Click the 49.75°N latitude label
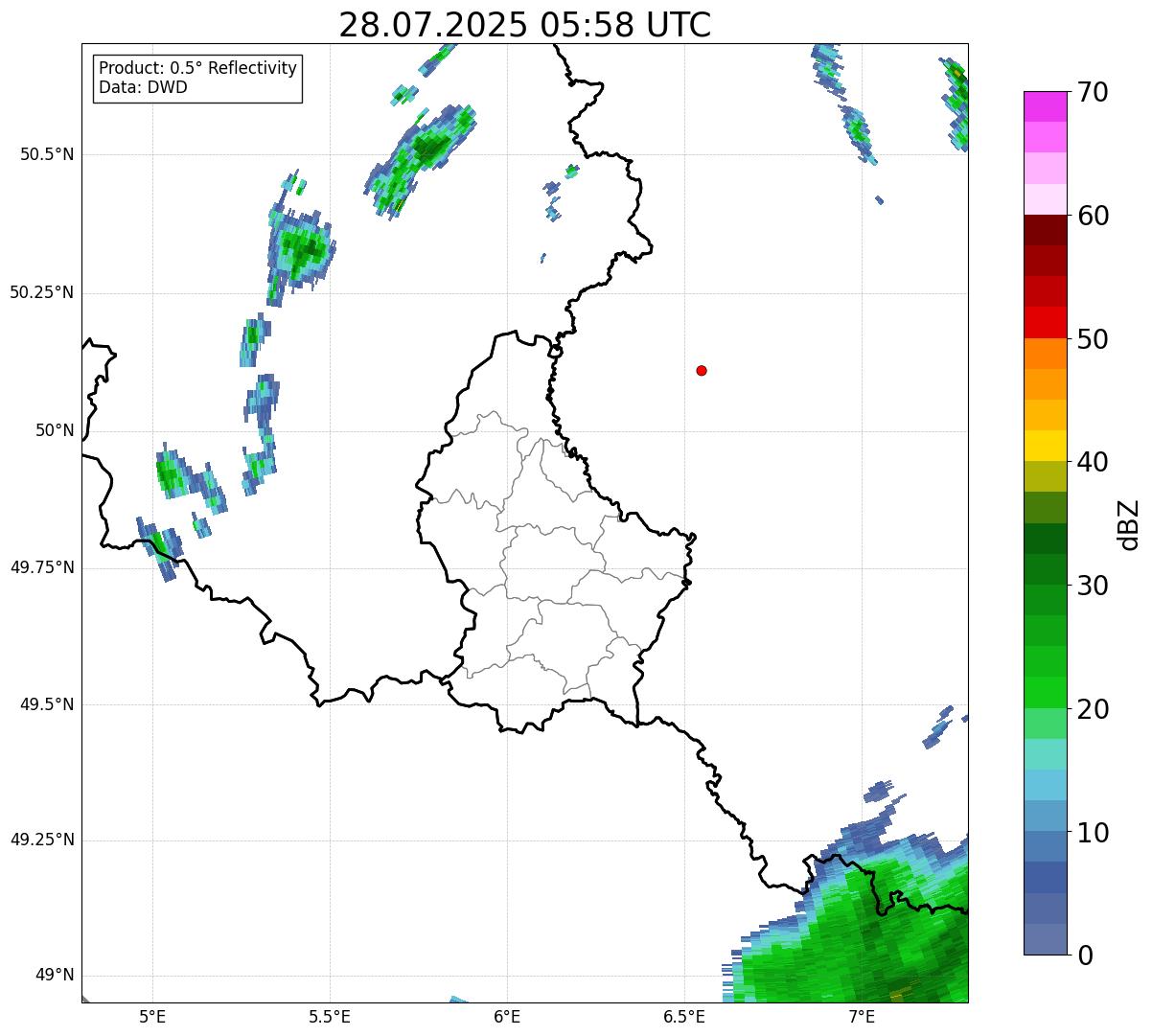 click(41, 567)
